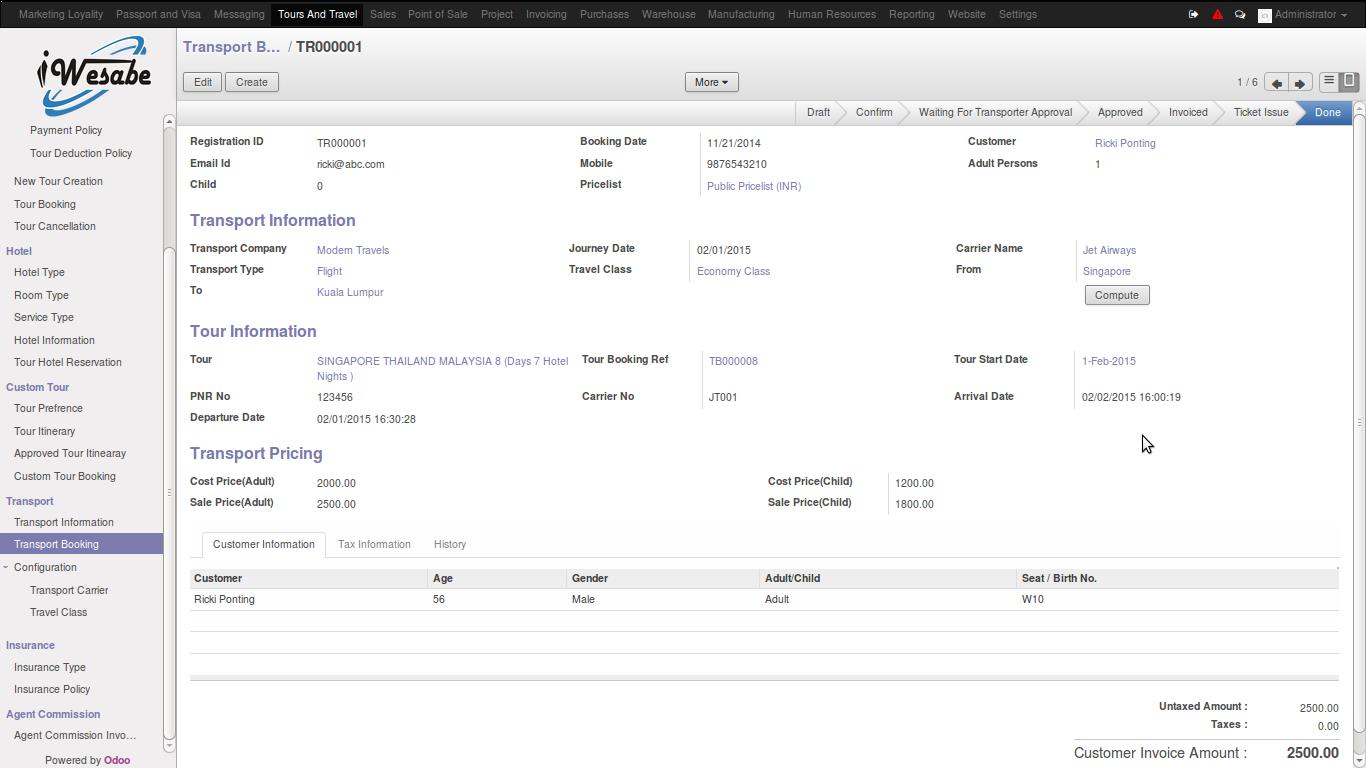Click the sign-in arrow icon in top bar
Viewport: 1366px width, 768px height.
1193,15
